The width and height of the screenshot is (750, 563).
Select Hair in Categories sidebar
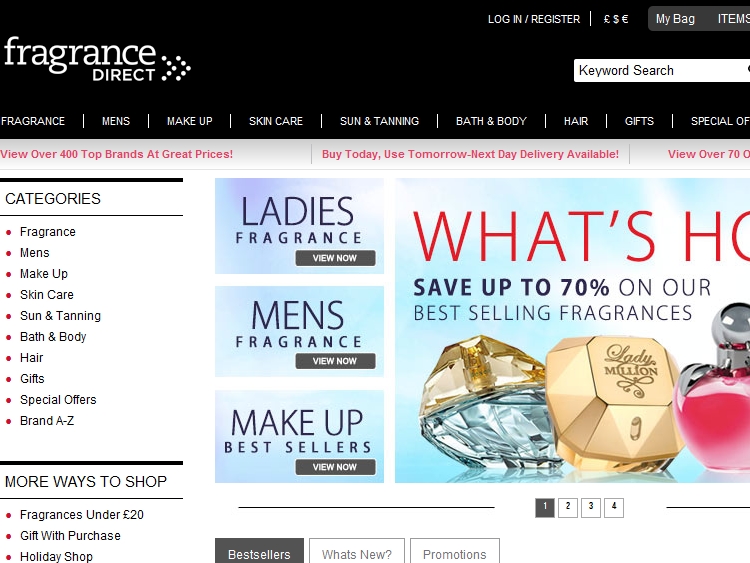32,358
